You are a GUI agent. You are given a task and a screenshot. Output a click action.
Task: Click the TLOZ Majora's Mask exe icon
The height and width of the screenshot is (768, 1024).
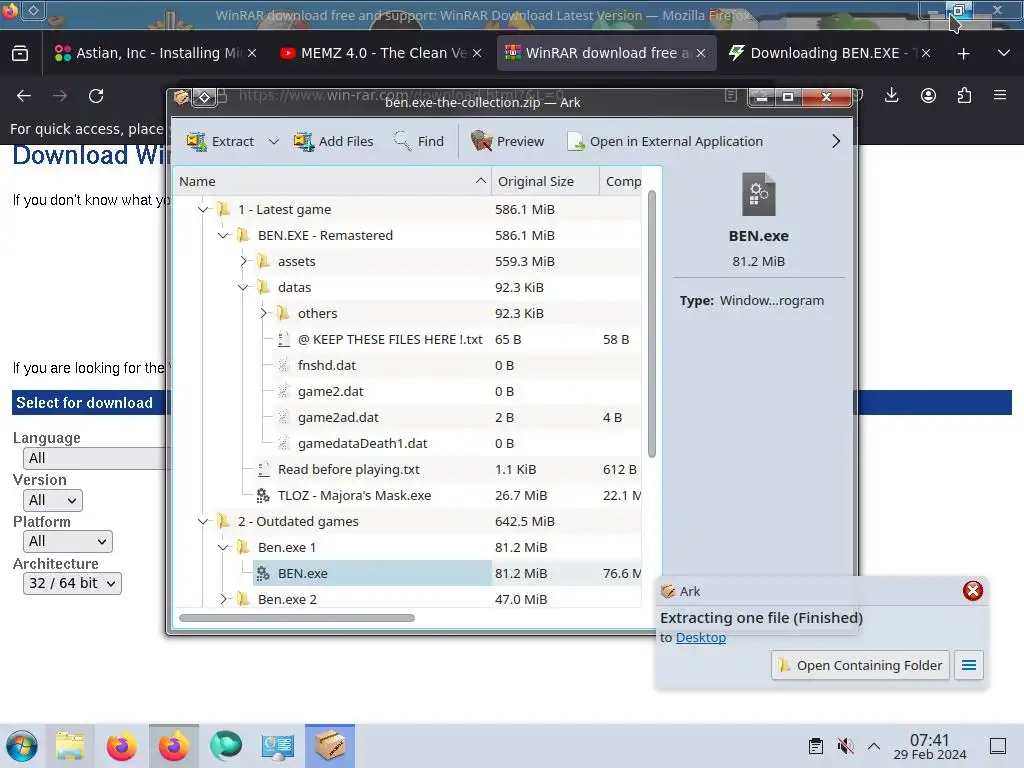coord(263,496)
